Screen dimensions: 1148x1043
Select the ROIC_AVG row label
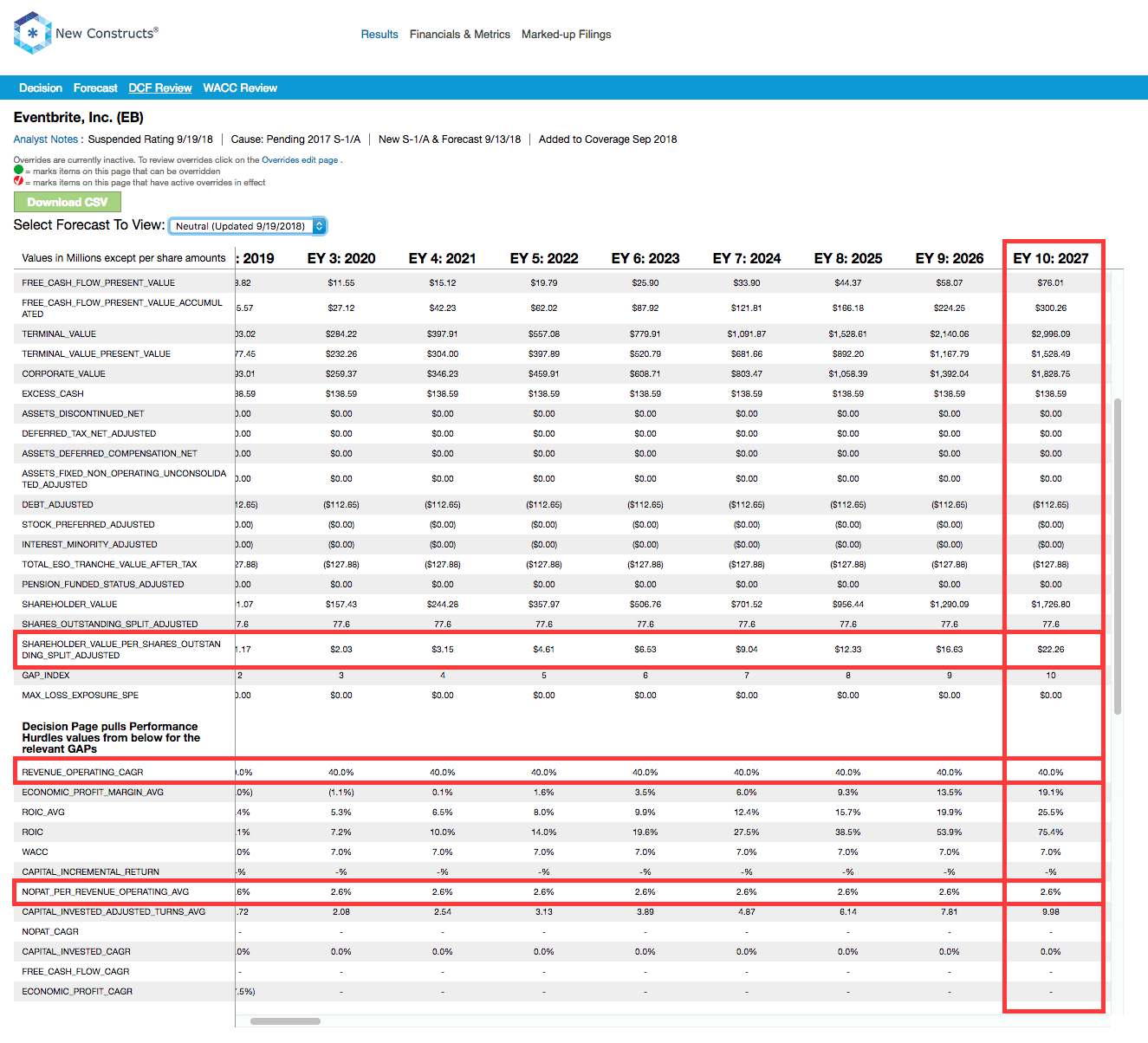[x=43, y=813]
